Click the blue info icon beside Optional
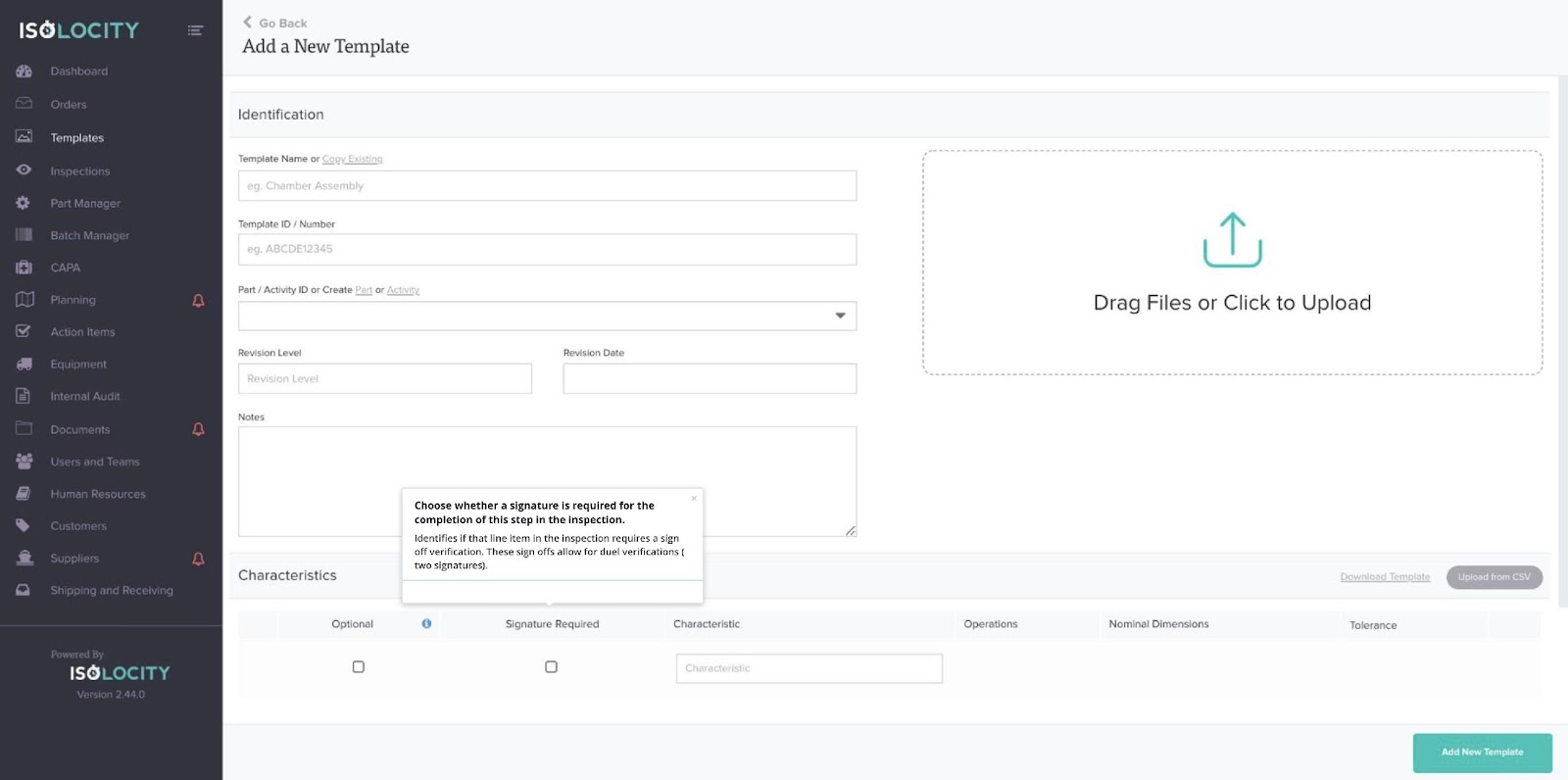The width and height of the screenshot is (1568, 780). [x=426, y=624]
